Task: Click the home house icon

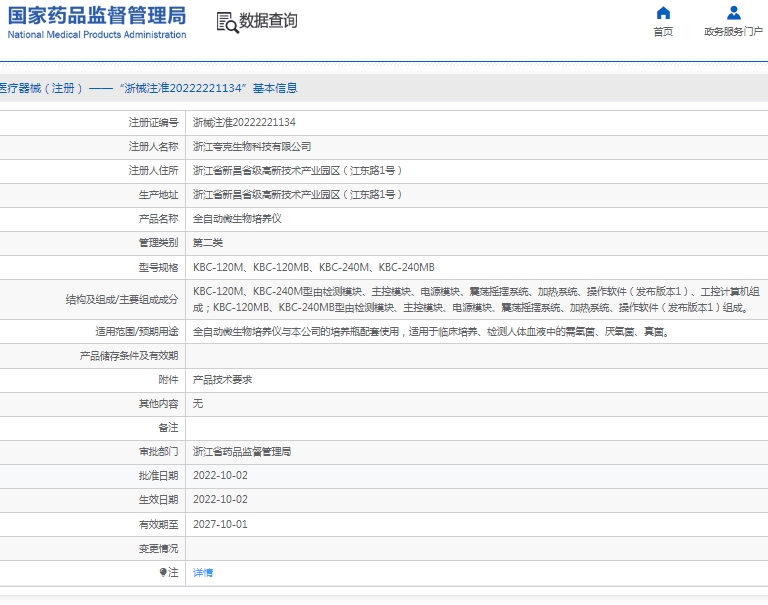Action: [x=663, y=13]
